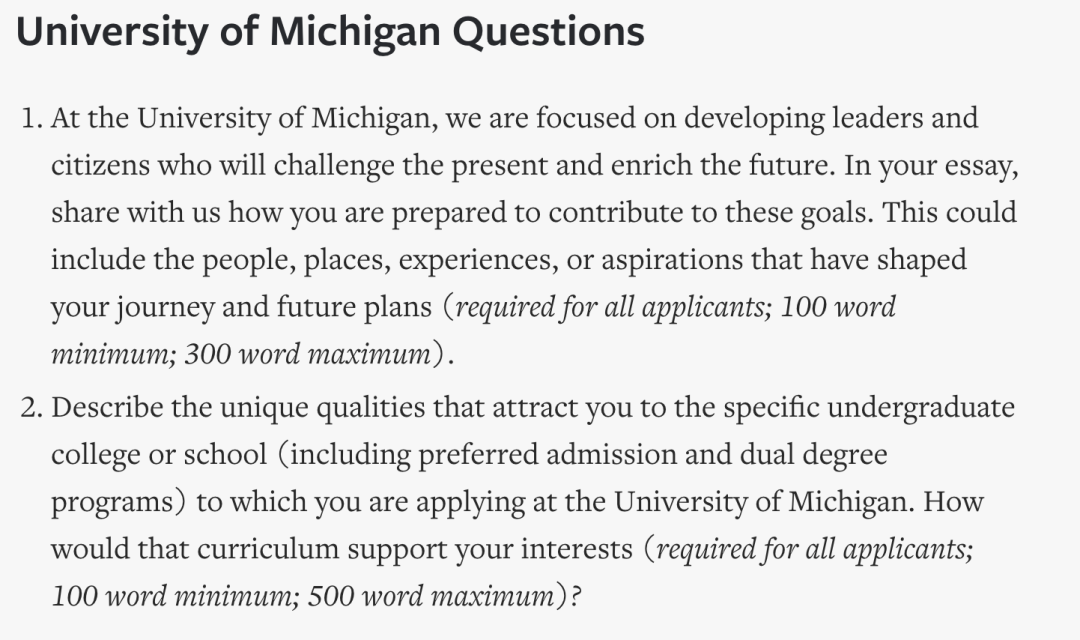Click list number 1 marker

pos(32,118)
